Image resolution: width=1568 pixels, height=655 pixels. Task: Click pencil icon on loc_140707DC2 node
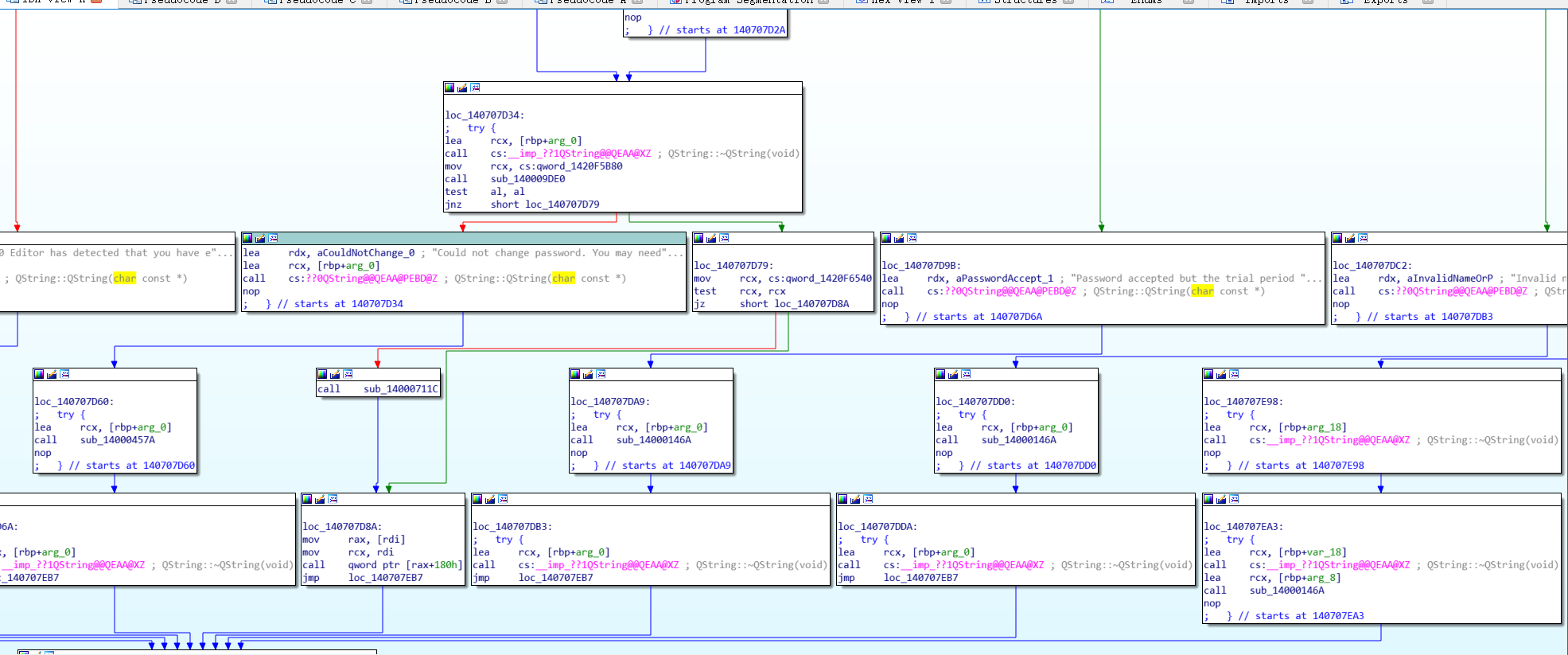(x=1350, y=238)
